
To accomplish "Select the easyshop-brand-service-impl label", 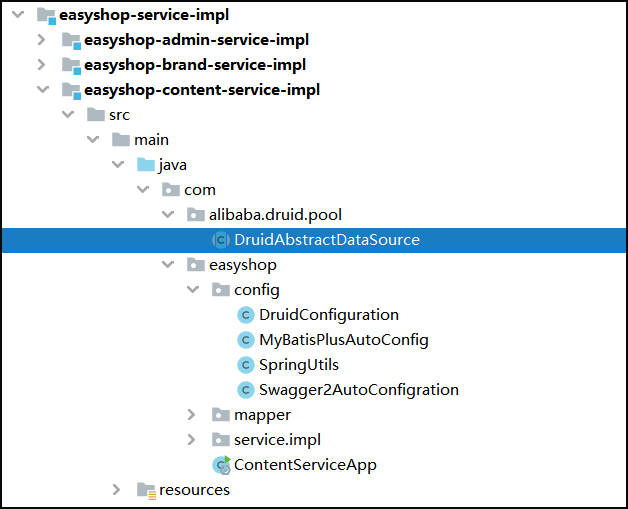I will 195,65.
